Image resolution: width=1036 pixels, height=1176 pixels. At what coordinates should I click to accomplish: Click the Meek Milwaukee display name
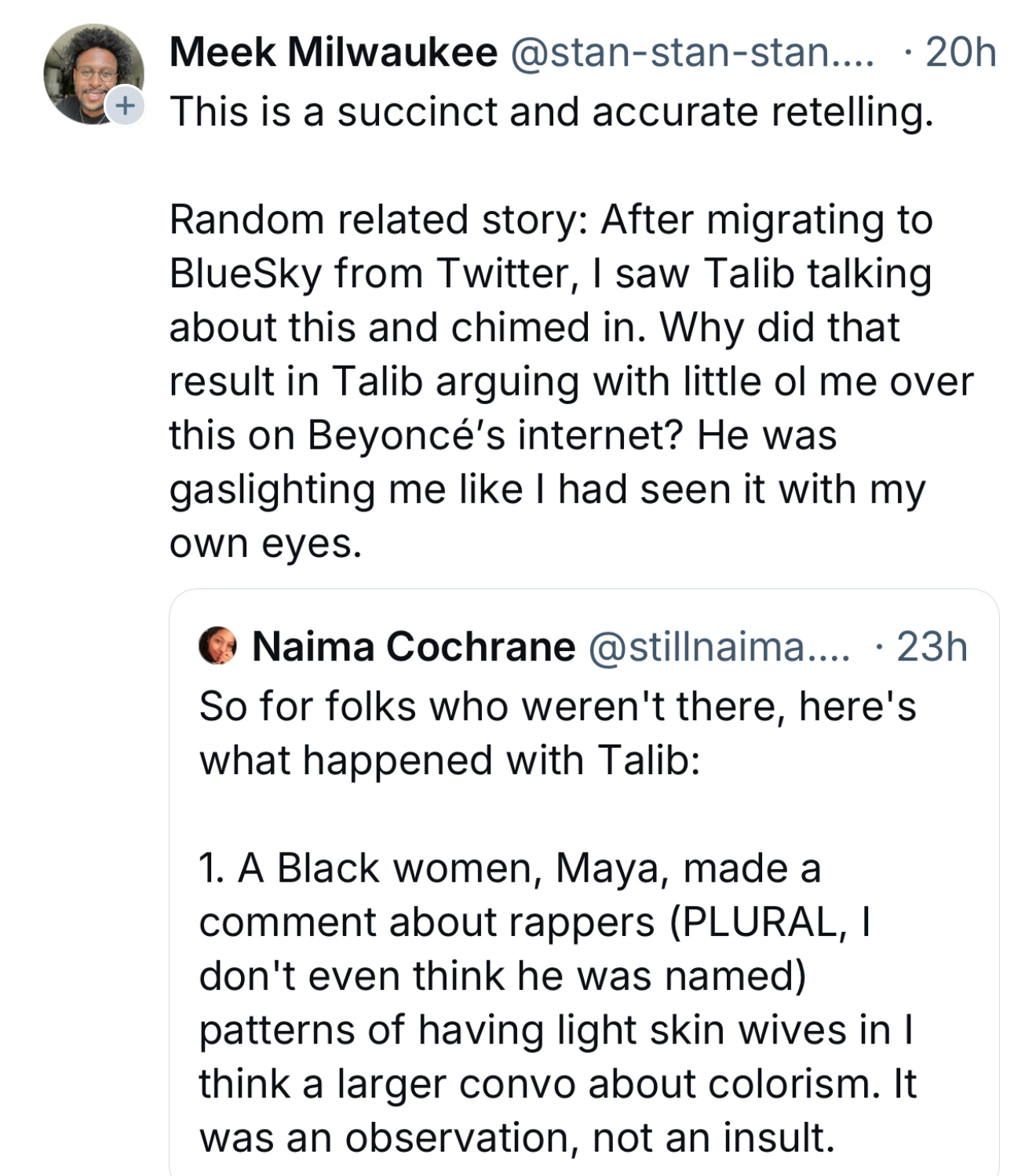(334, 53)
